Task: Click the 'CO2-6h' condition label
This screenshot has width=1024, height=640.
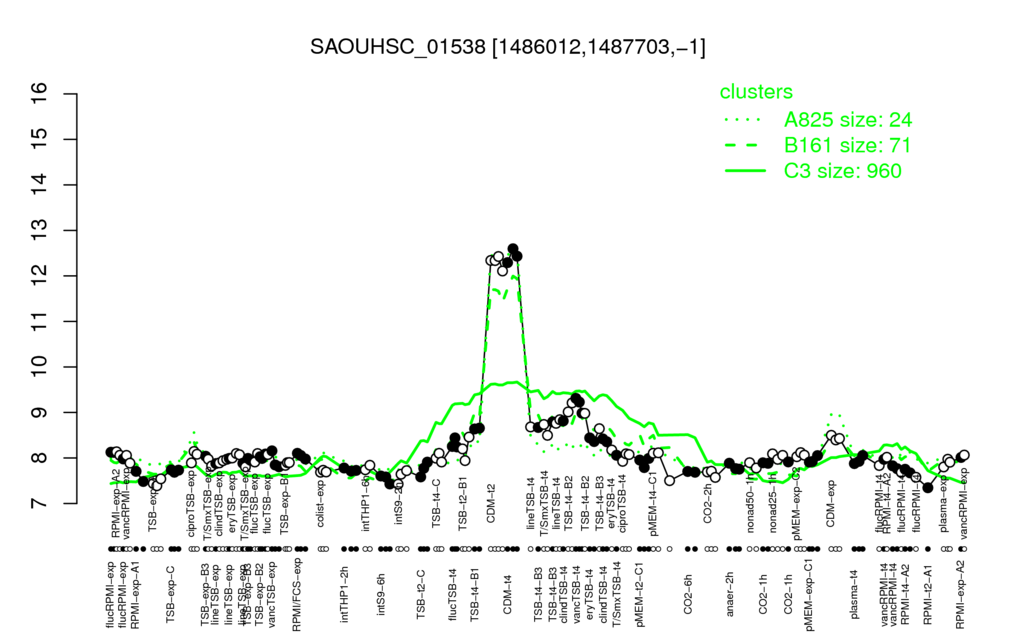Action: 688,595
